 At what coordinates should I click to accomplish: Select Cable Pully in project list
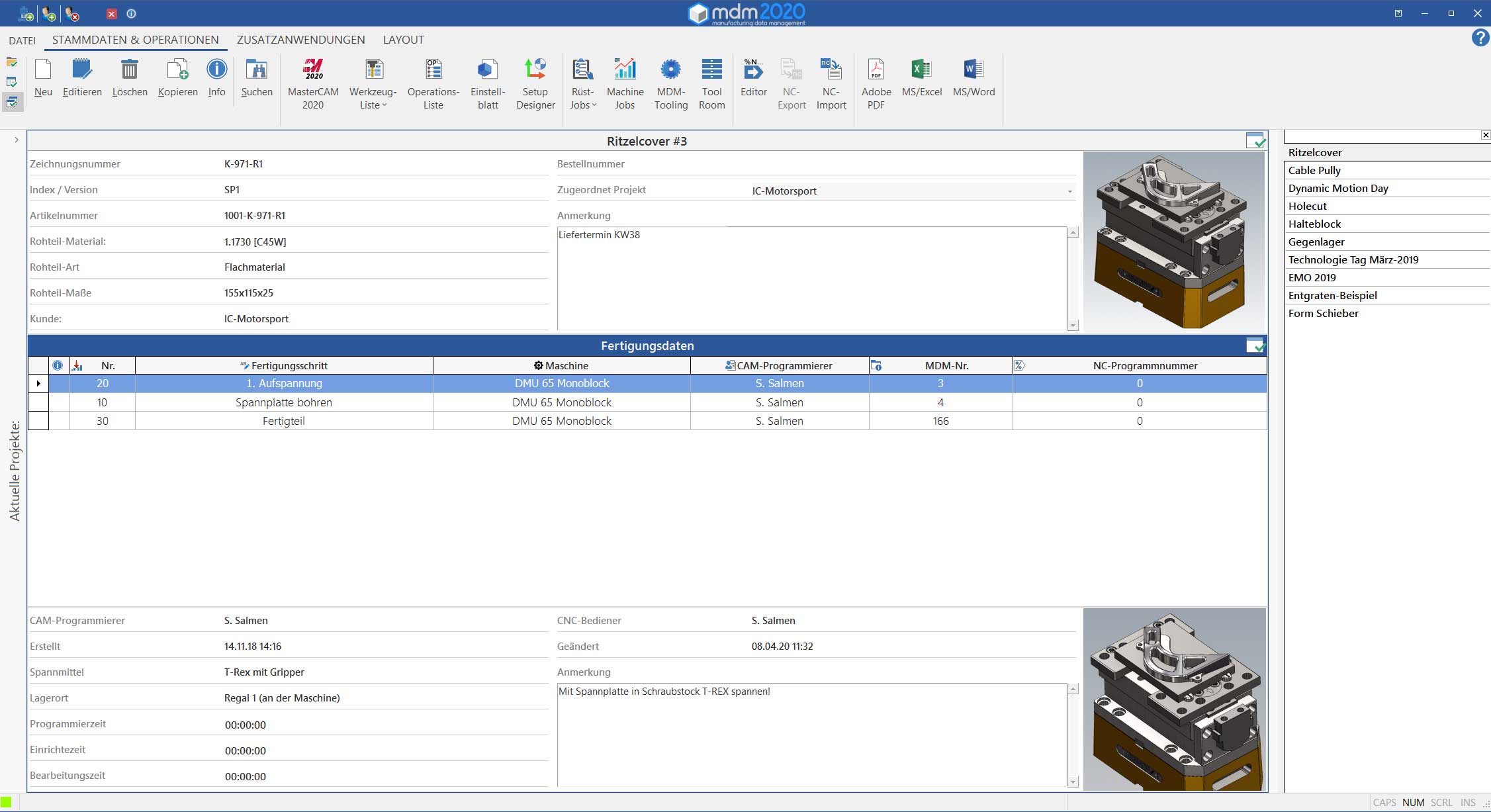1314,170
